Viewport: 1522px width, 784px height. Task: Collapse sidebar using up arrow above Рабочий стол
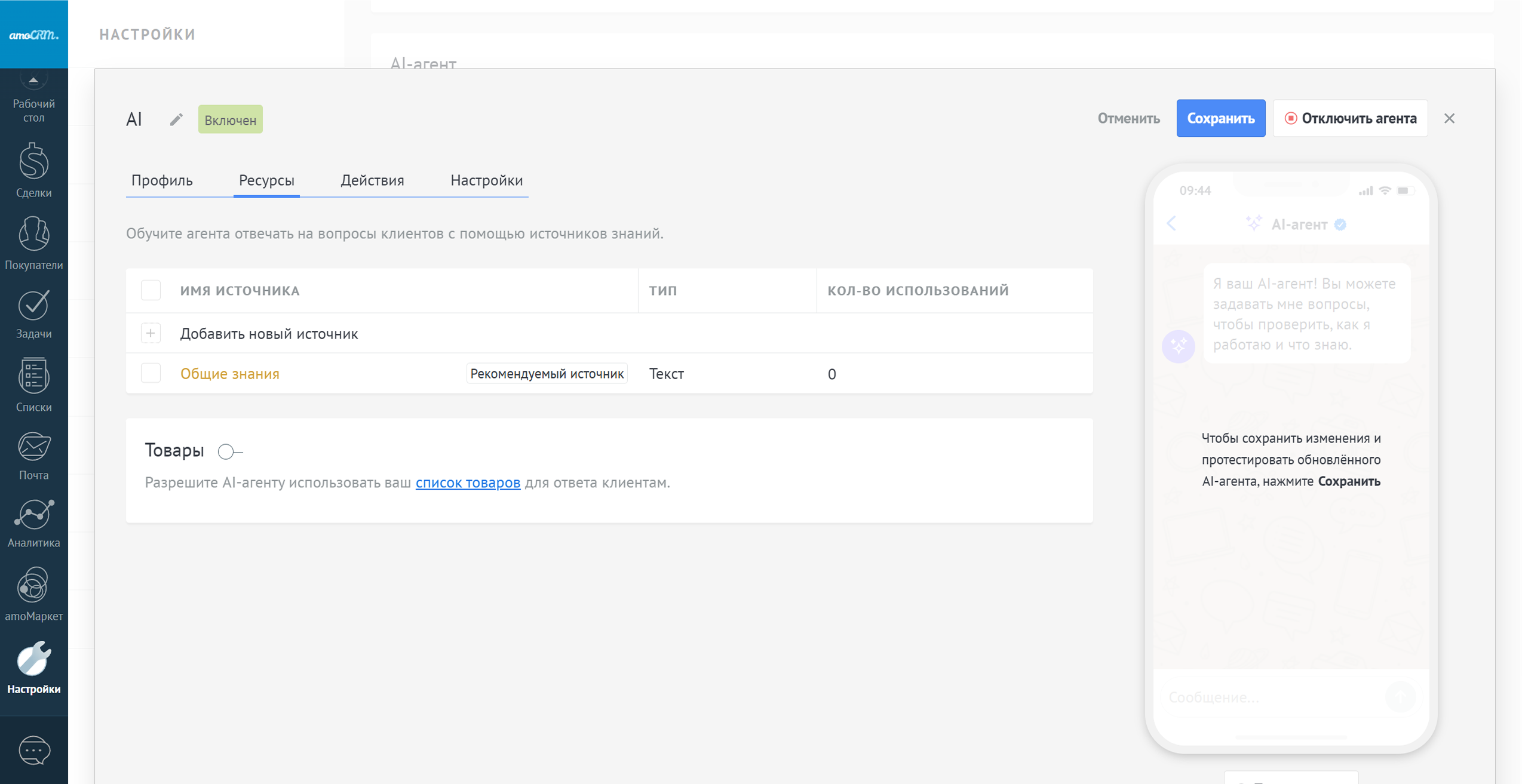tap(33, 80)
